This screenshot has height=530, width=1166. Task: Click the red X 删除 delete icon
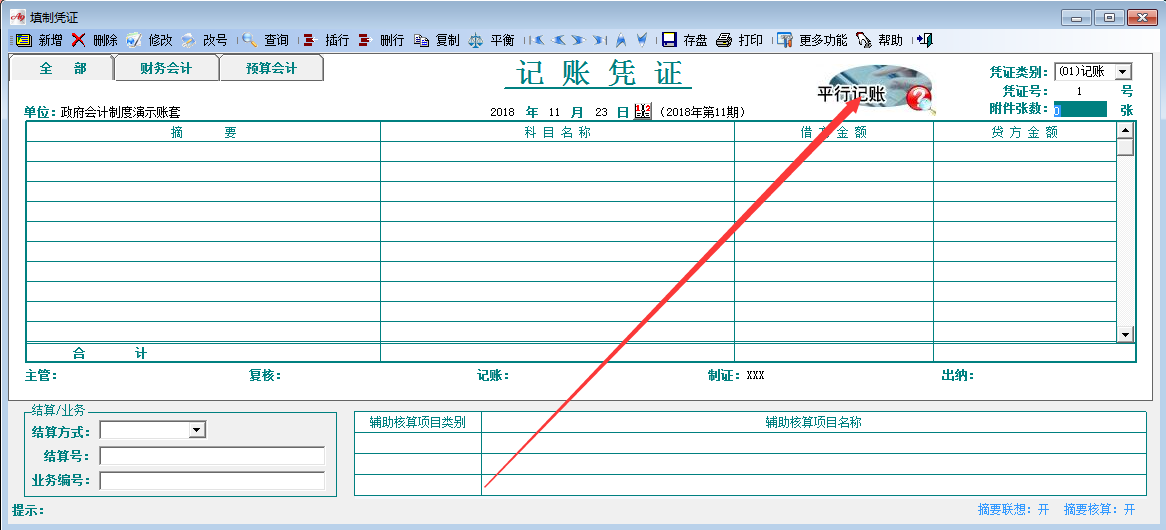(78, 40)
